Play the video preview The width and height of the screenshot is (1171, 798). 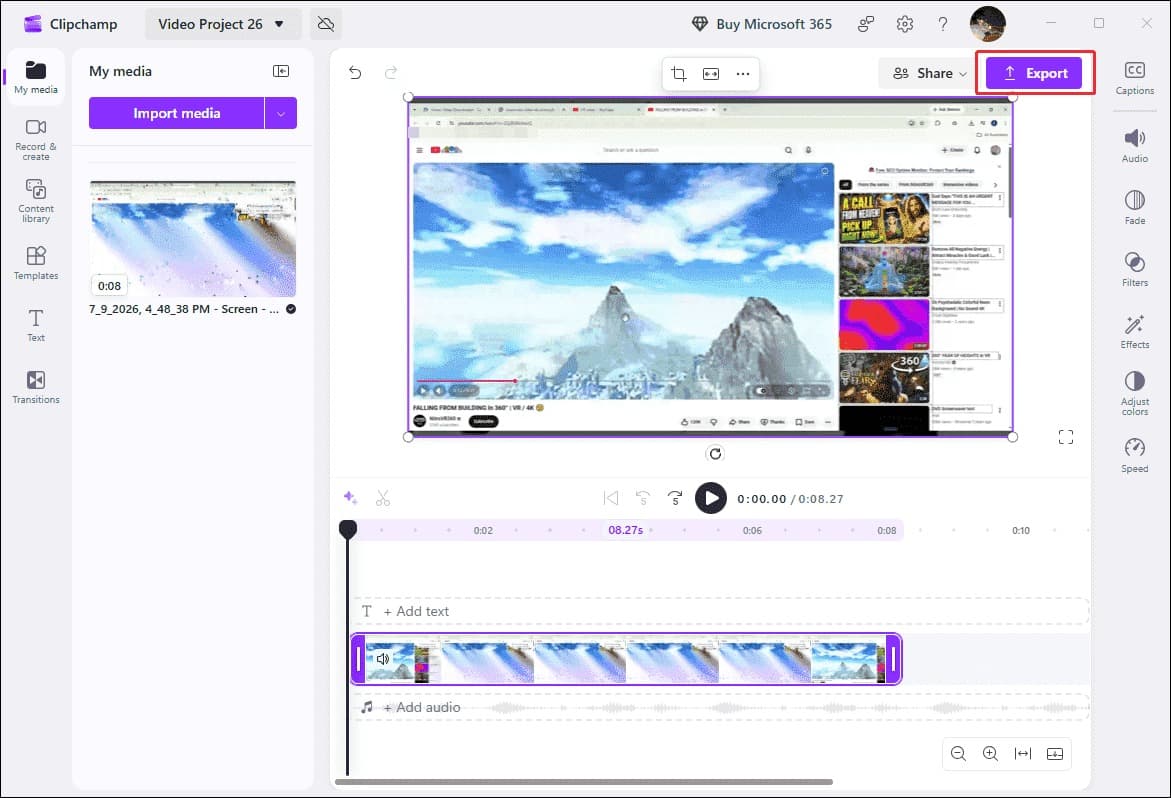[710, 498]
